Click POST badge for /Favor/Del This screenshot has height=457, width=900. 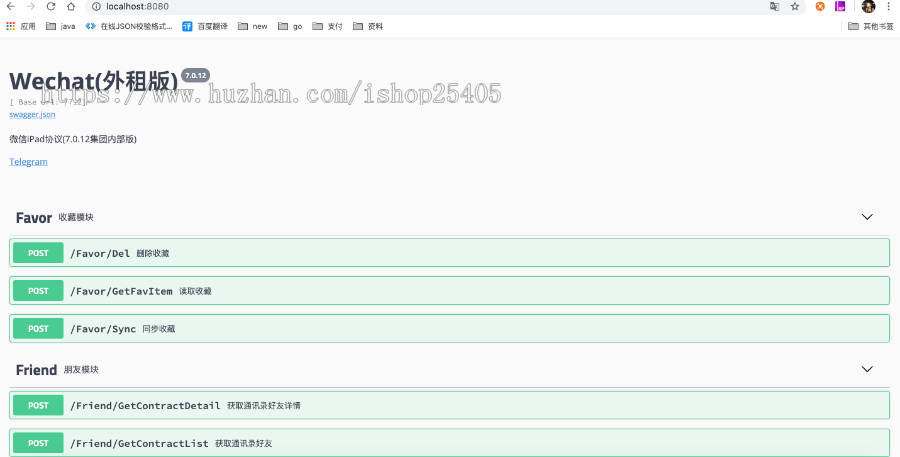[x=38, y=253]
